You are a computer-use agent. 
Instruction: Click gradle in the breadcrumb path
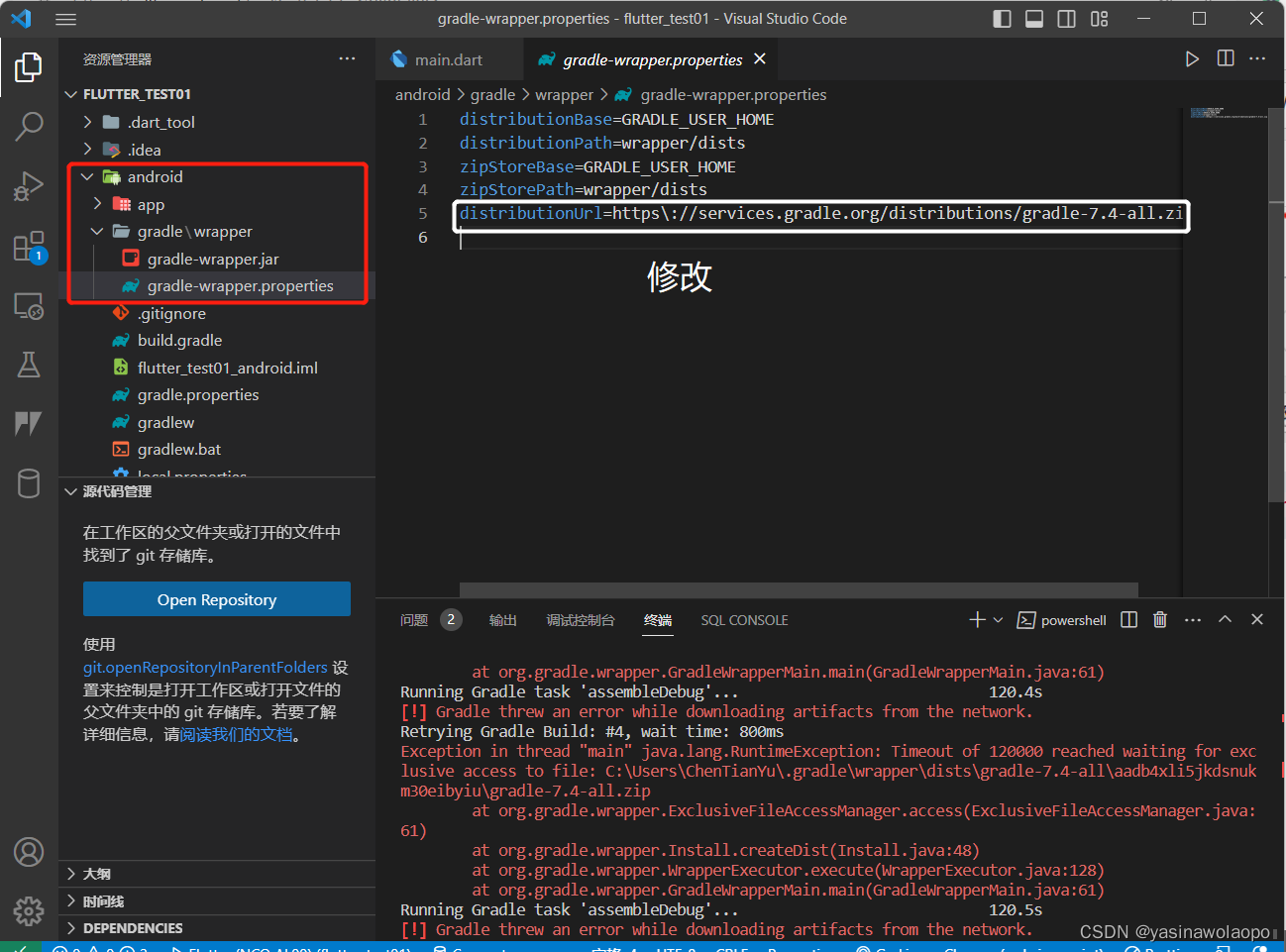coord(492,94)
